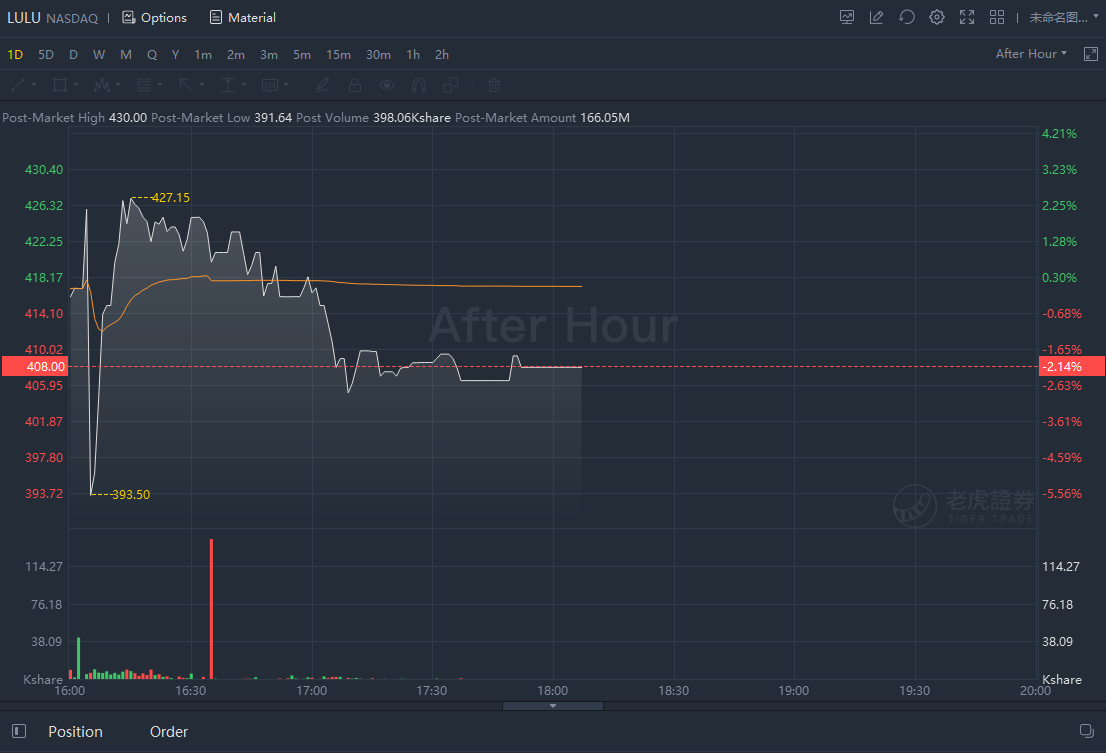Viewport: 1106px width, 753px height.
Task: Select the wave pattern drawing tool
Action: (x=102, y=85)
